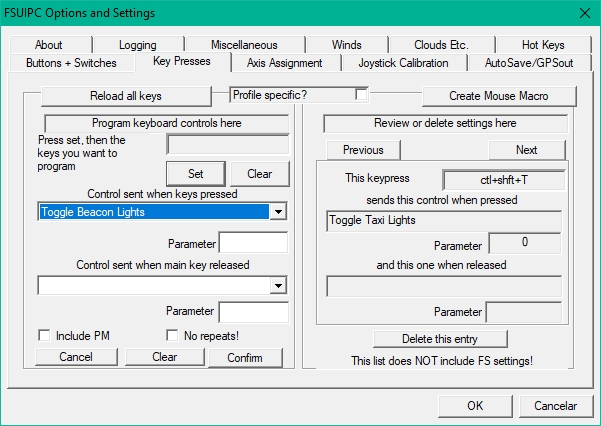The image size is (601, 426).
Task: Click the 'Control sent when keys pressed' label
Action: click(x=162, y=194)
